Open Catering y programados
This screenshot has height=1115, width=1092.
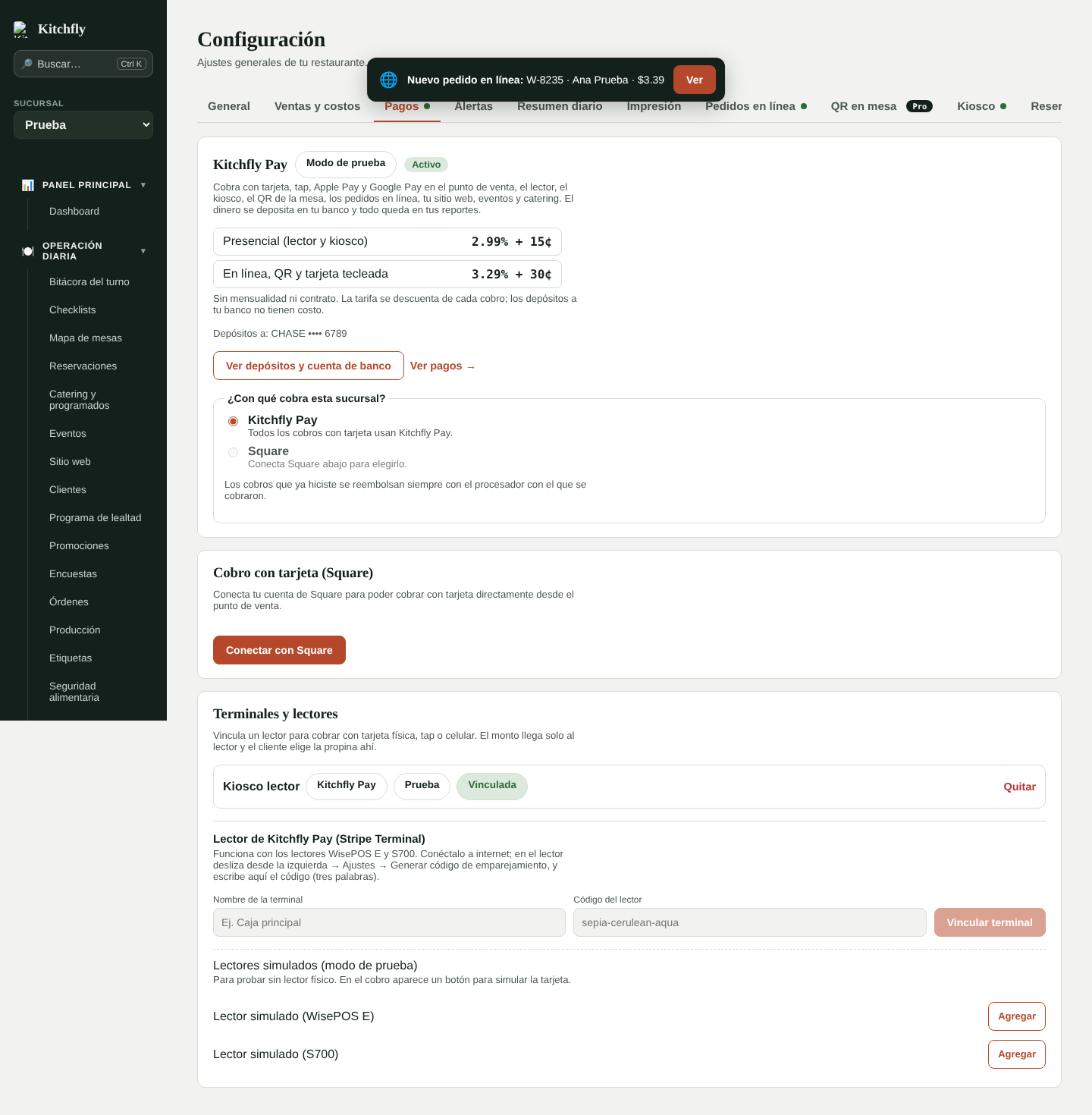[x=80, y=400]
